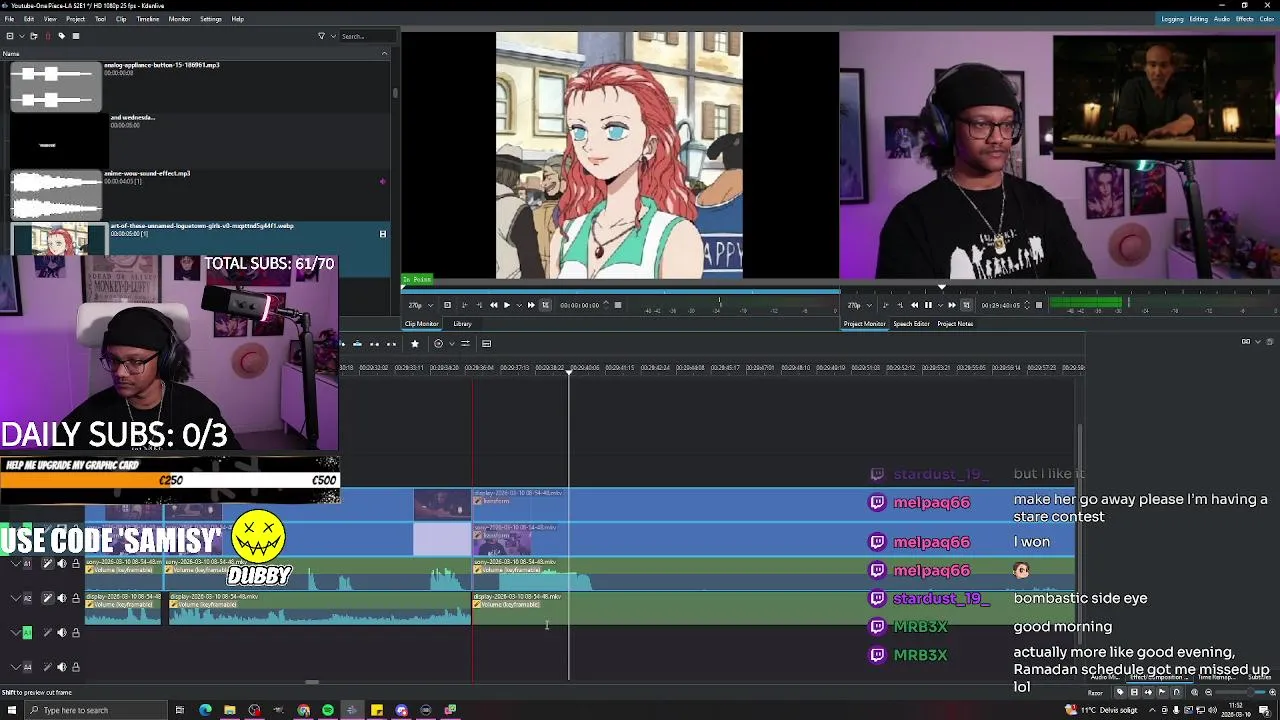Click the Chrome icon in Windows taskbar

tap(303, 710)
